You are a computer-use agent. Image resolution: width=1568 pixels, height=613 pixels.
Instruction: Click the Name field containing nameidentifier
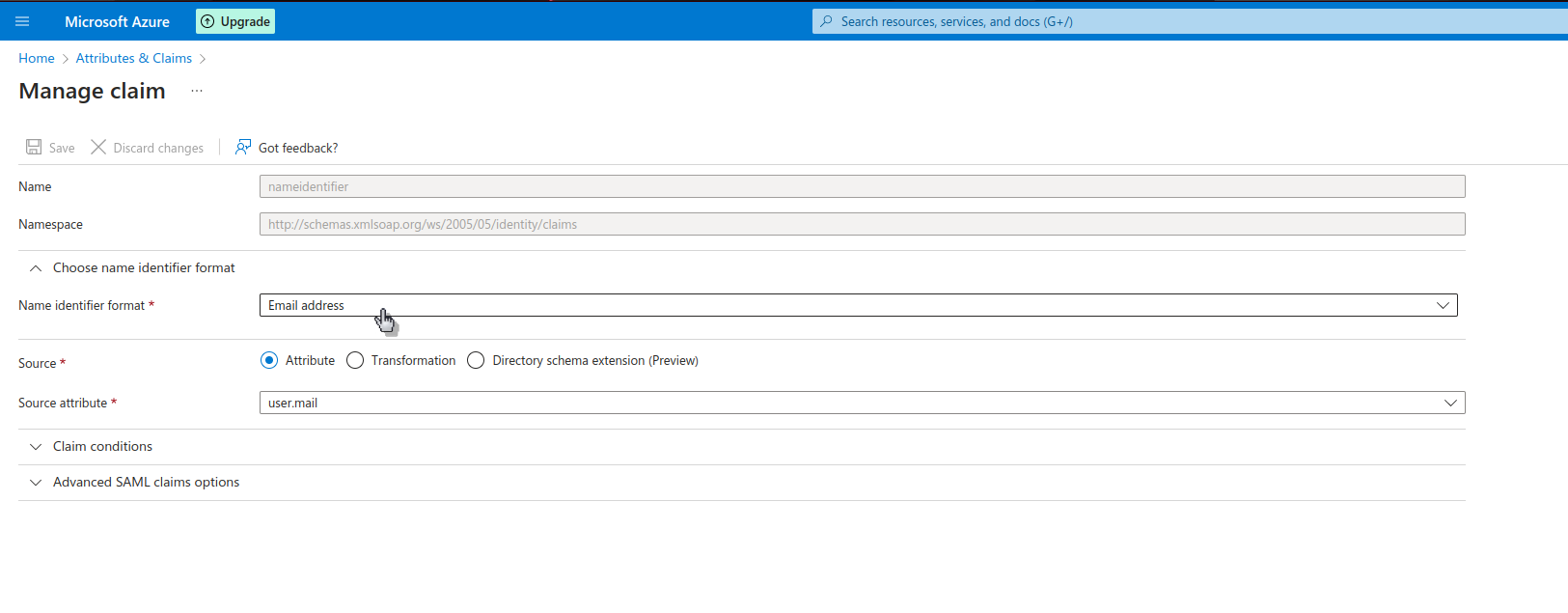[862, 186]
